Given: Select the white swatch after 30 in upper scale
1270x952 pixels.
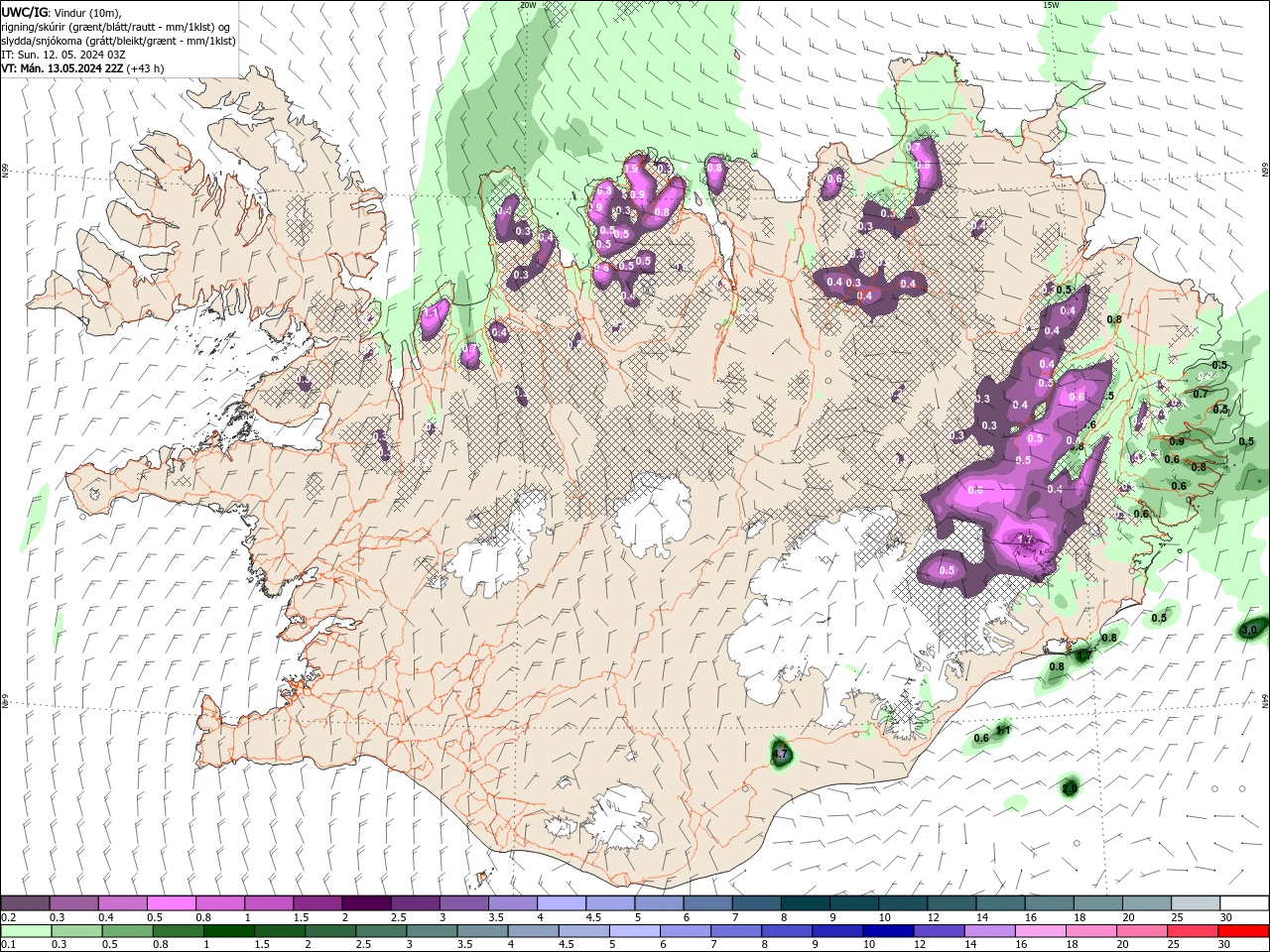Looking at the screenshot, I should coord(1244,903).
